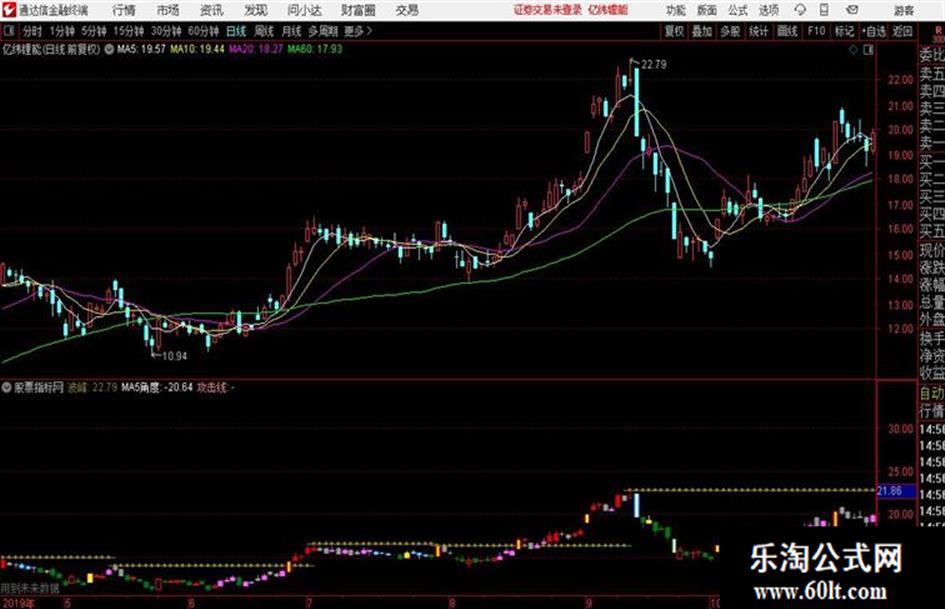
Task: Select the 月线 monthly period
Action: coord(292,31)
